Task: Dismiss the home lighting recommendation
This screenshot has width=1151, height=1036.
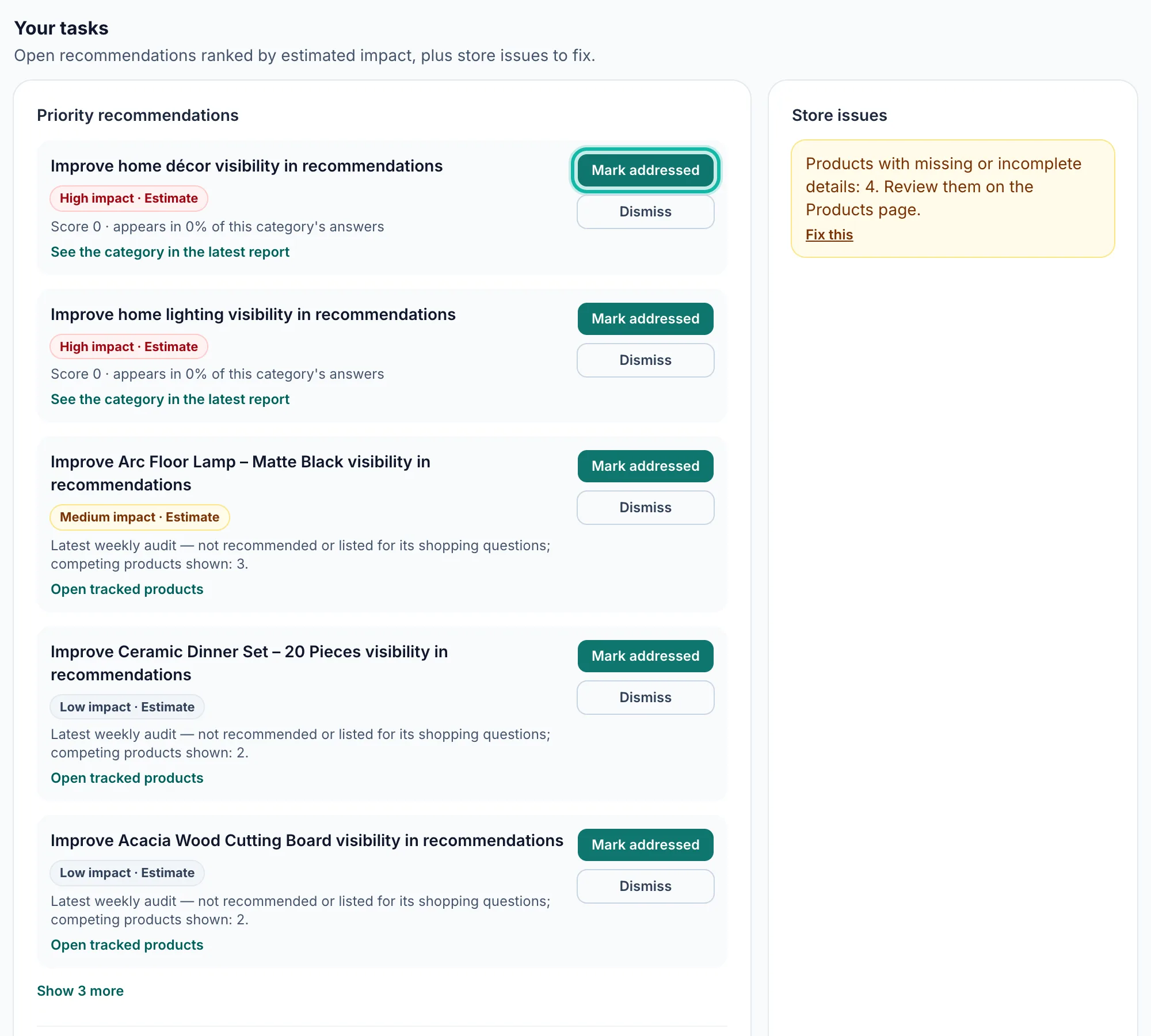Action: click(x=645, y=360)
